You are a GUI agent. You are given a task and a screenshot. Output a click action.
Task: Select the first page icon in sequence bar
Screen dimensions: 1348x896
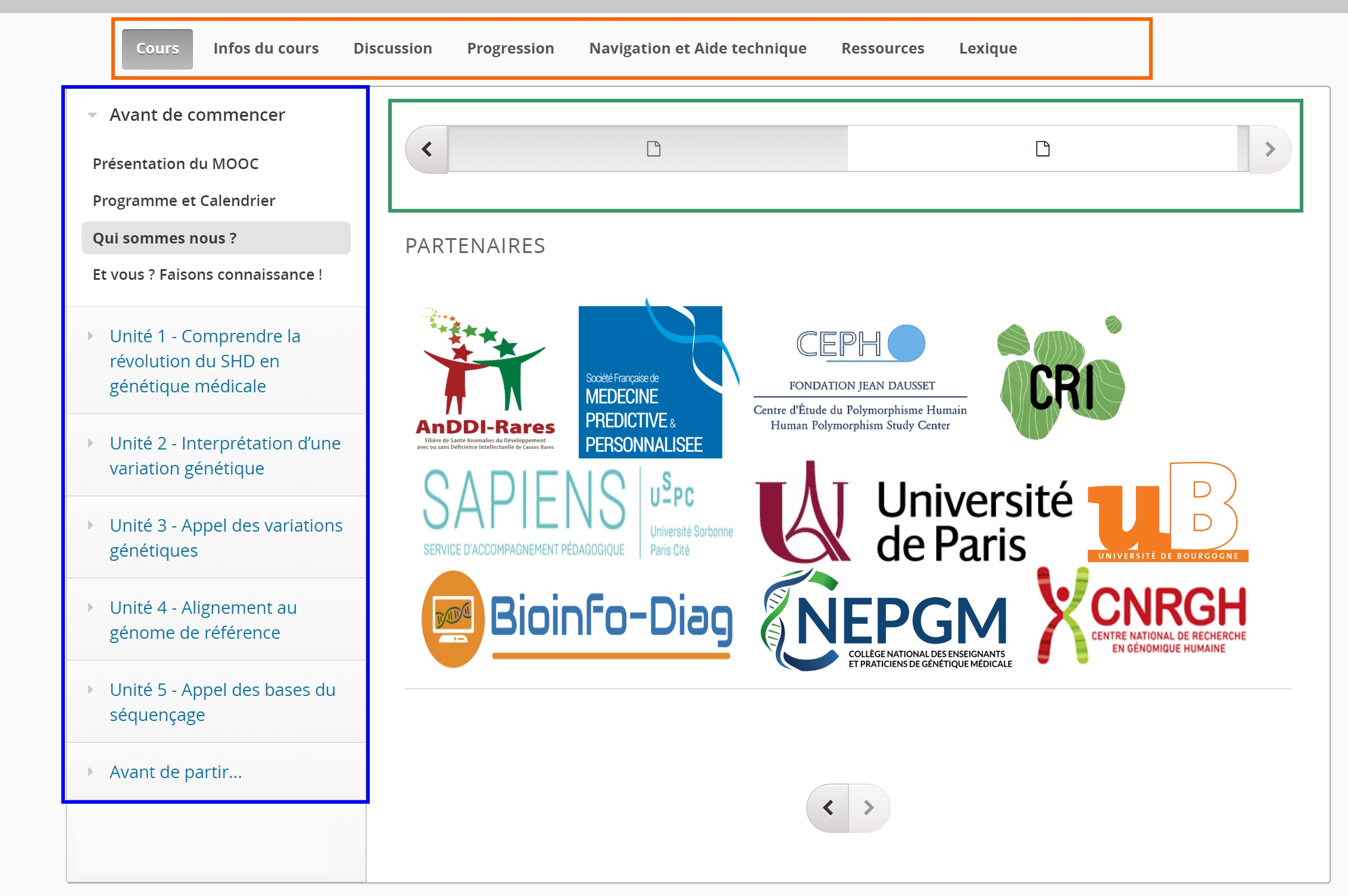(654, 149)
